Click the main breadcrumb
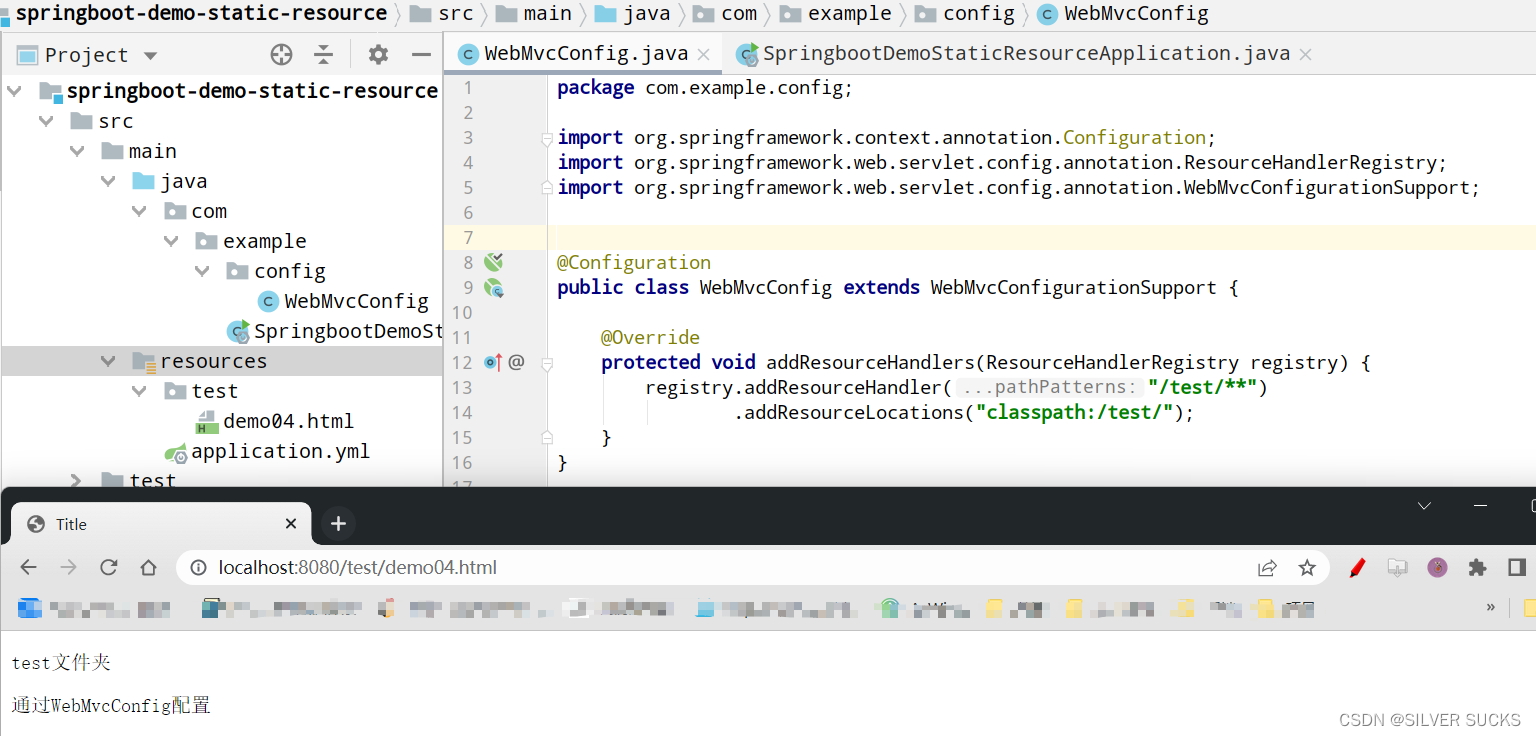 click(535, 14)
